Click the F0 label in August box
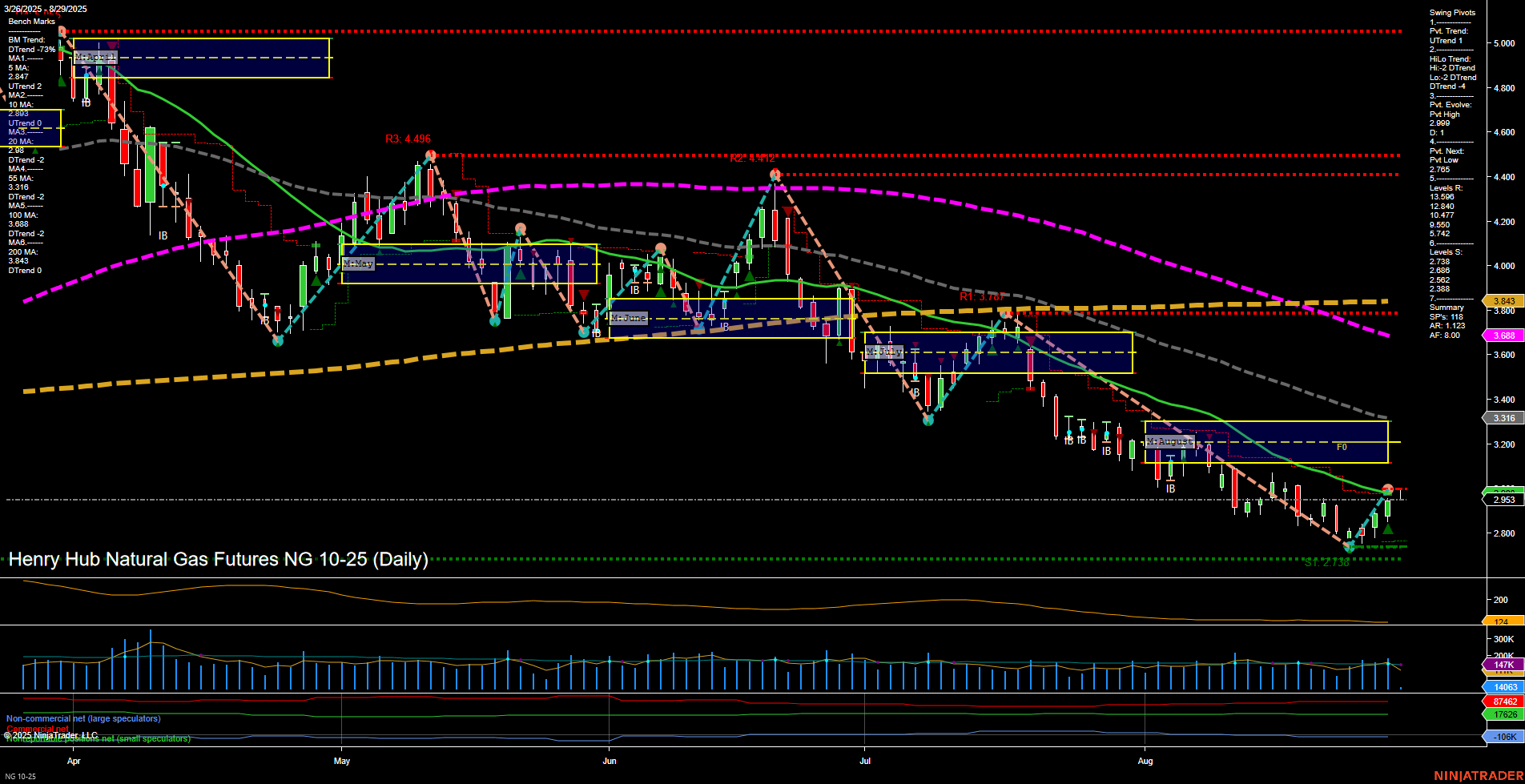The image size is (1525, 784). (x=1342, y=448)
